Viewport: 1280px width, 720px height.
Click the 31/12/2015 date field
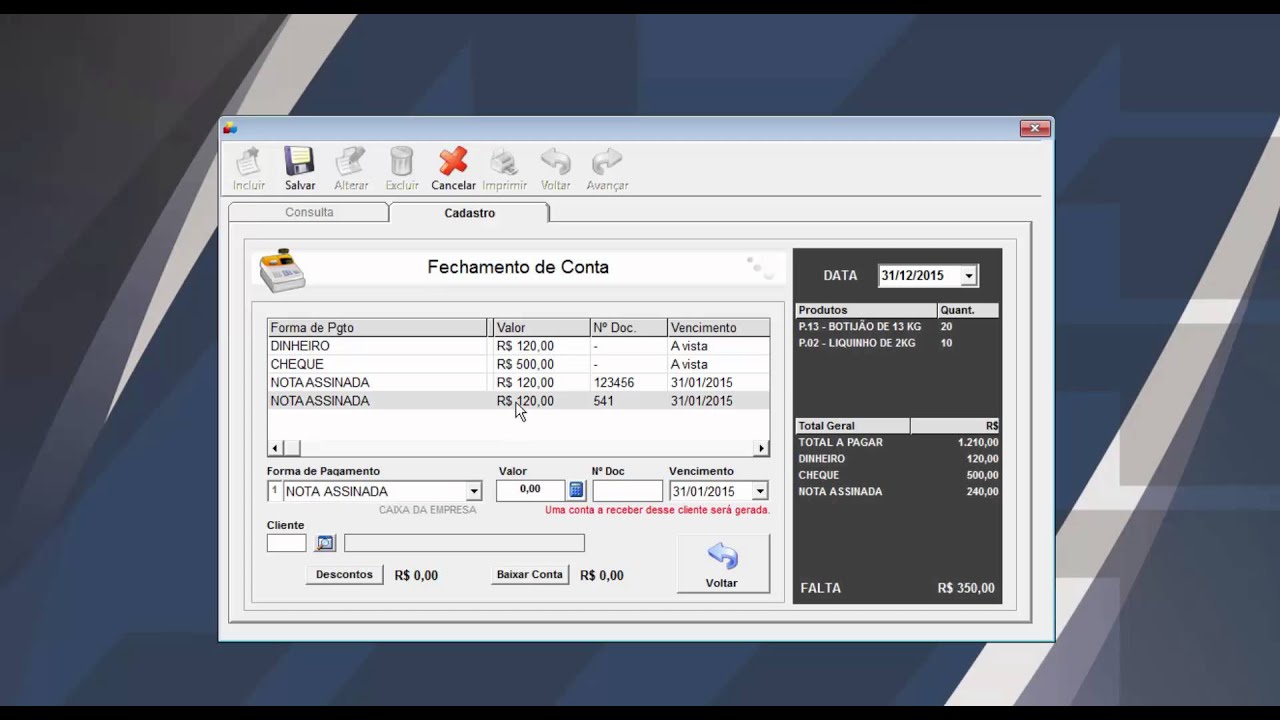(x=919, y=276)
